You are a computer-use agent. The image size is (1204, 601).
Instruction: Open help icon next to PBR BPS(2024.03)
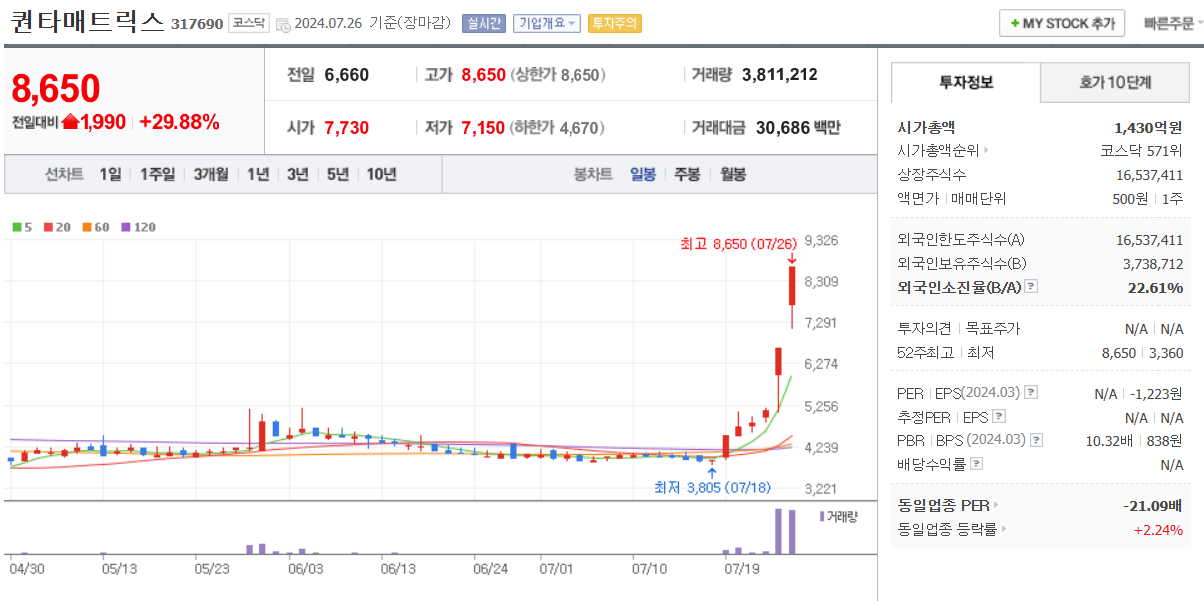click(x=1036, y=440)
